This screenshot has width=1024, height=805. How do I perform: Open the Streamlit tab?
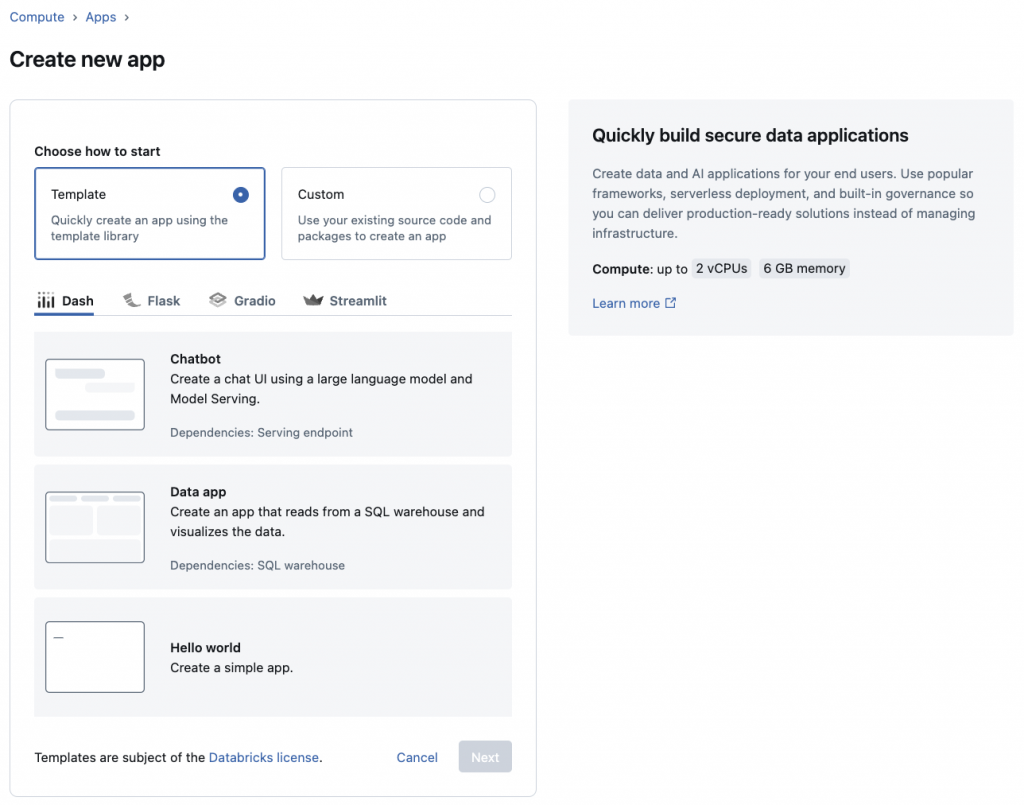click(x=357, y=301)
